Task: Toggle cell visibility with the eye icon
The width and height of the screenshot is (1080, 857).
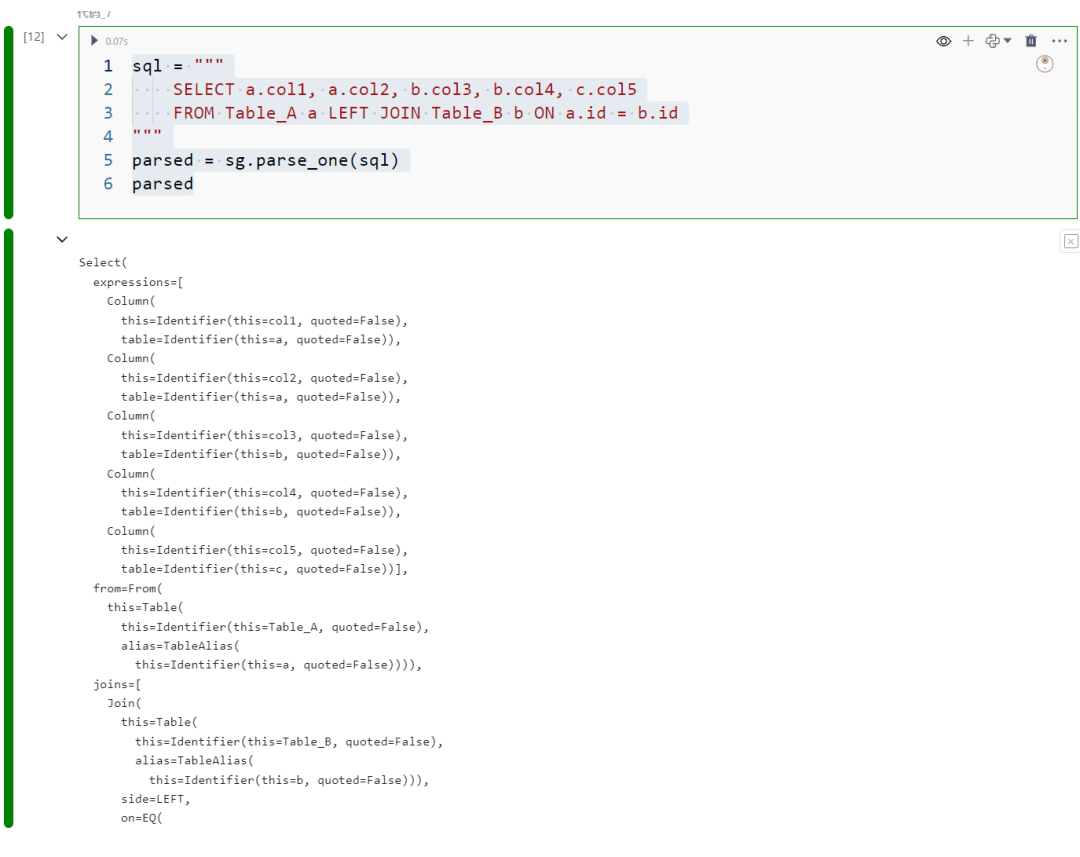Action: tap(943, 41)
